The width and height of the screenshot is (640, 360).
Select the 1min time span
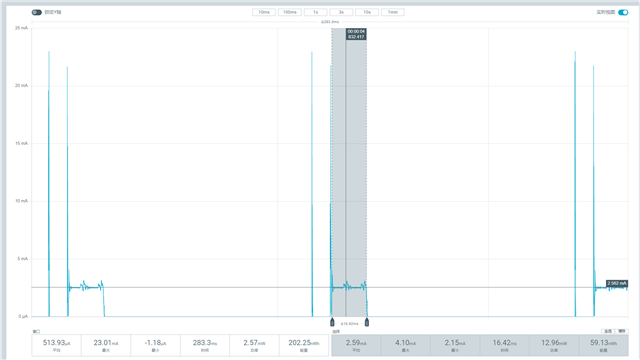coord(393,12)
